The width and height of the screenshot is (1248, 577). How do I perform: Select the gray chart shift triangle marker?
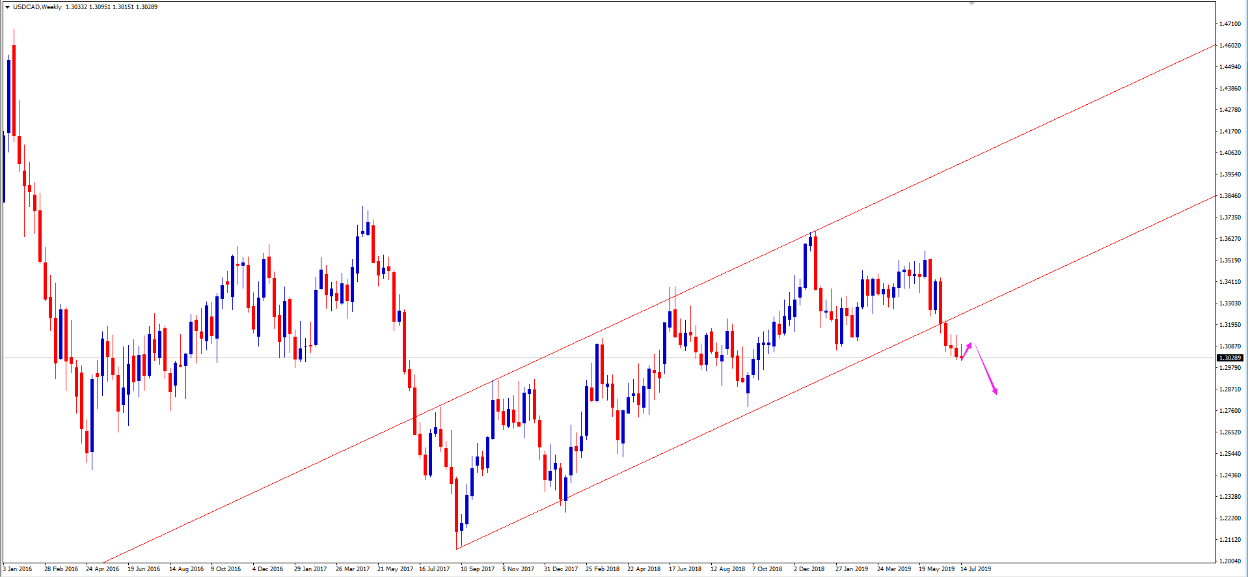pos(969,3)
